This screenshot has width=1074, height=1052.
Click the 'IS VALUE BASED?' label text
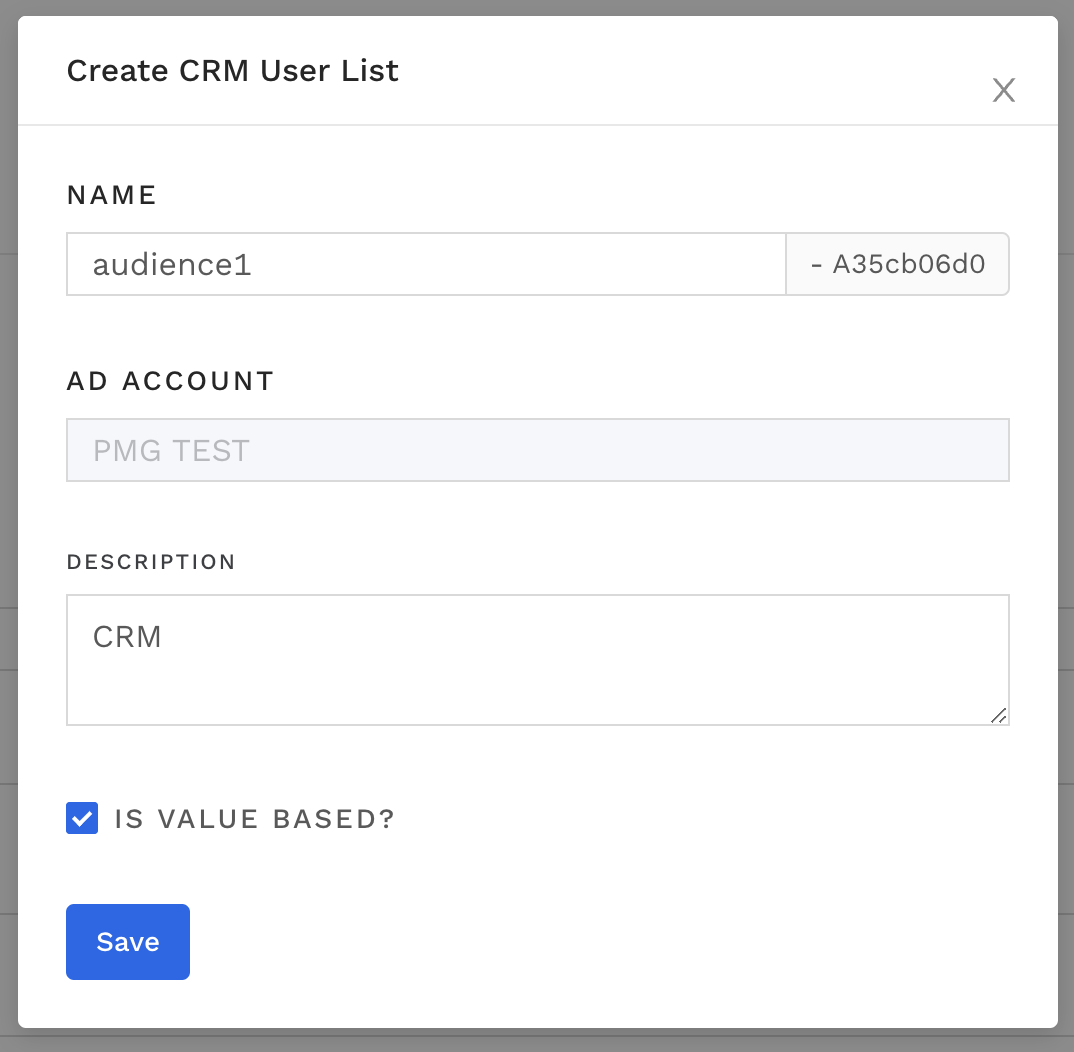255,819
